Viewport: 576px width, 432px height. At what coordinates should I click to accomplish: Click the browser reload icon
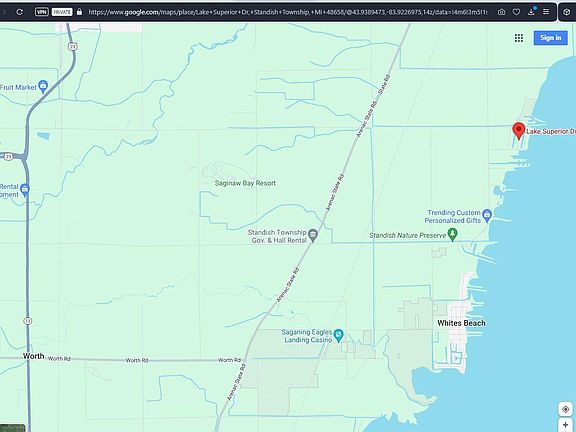[x=19, y=12]
